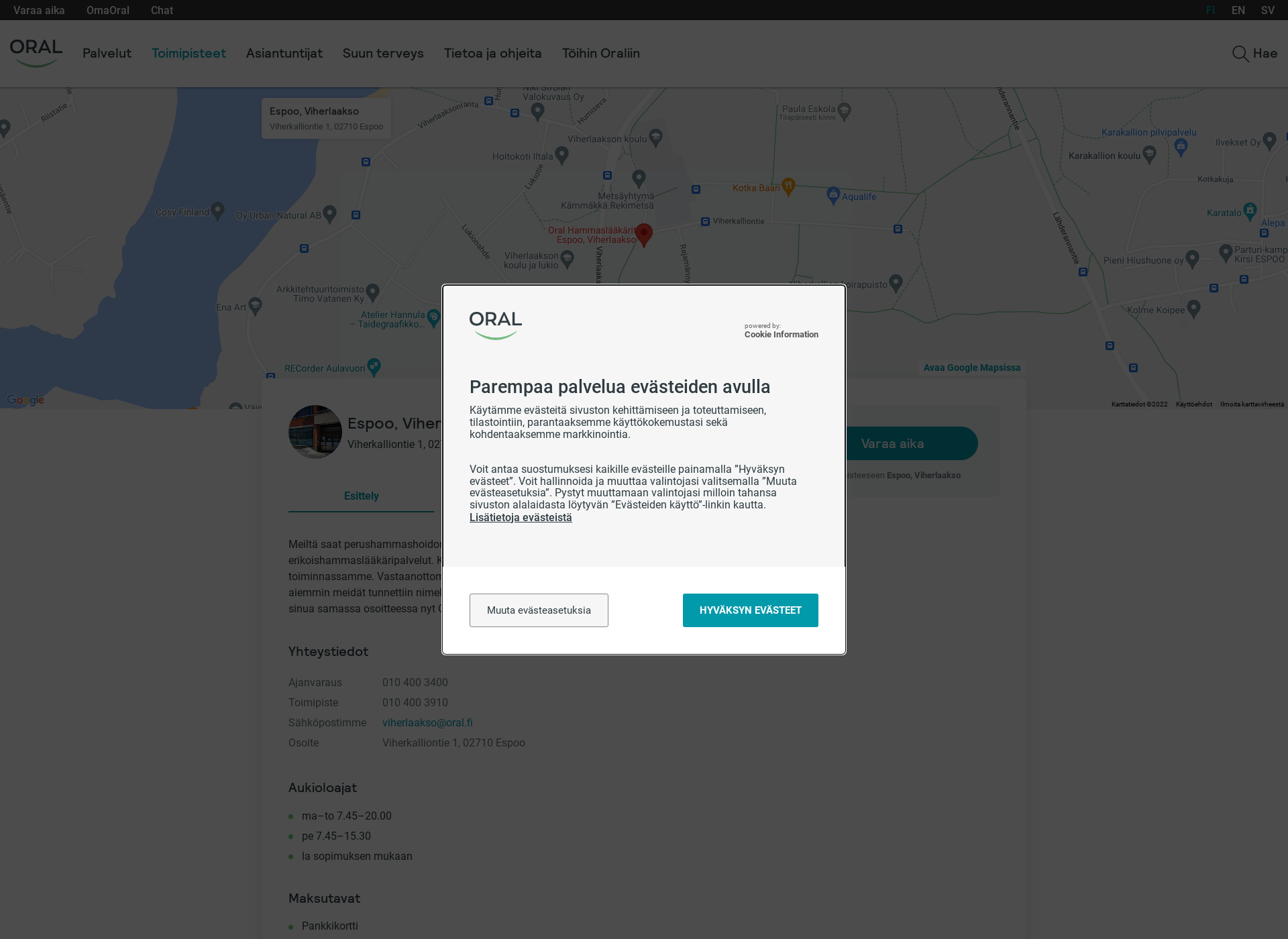Click Muuta evästeasetuksia button
Screen dimensions: 1288x939
(x=539, y=610)
